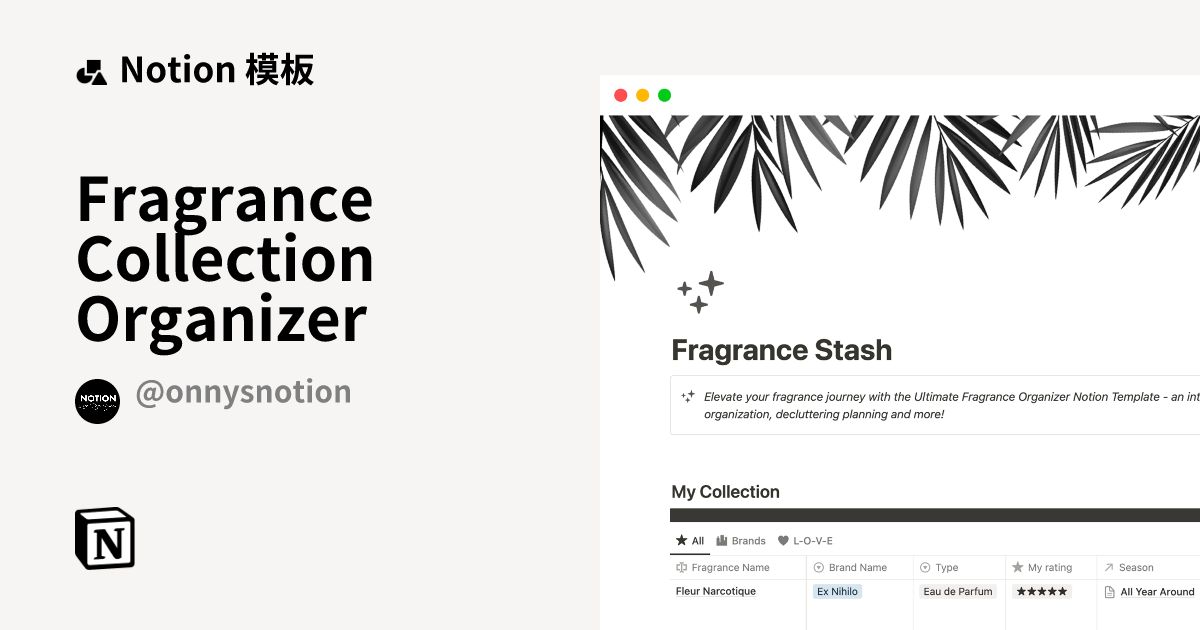Click the Fragrance Name column header icon
The height and width of the screenshot is (630, 1200).
tap(681, 567)
